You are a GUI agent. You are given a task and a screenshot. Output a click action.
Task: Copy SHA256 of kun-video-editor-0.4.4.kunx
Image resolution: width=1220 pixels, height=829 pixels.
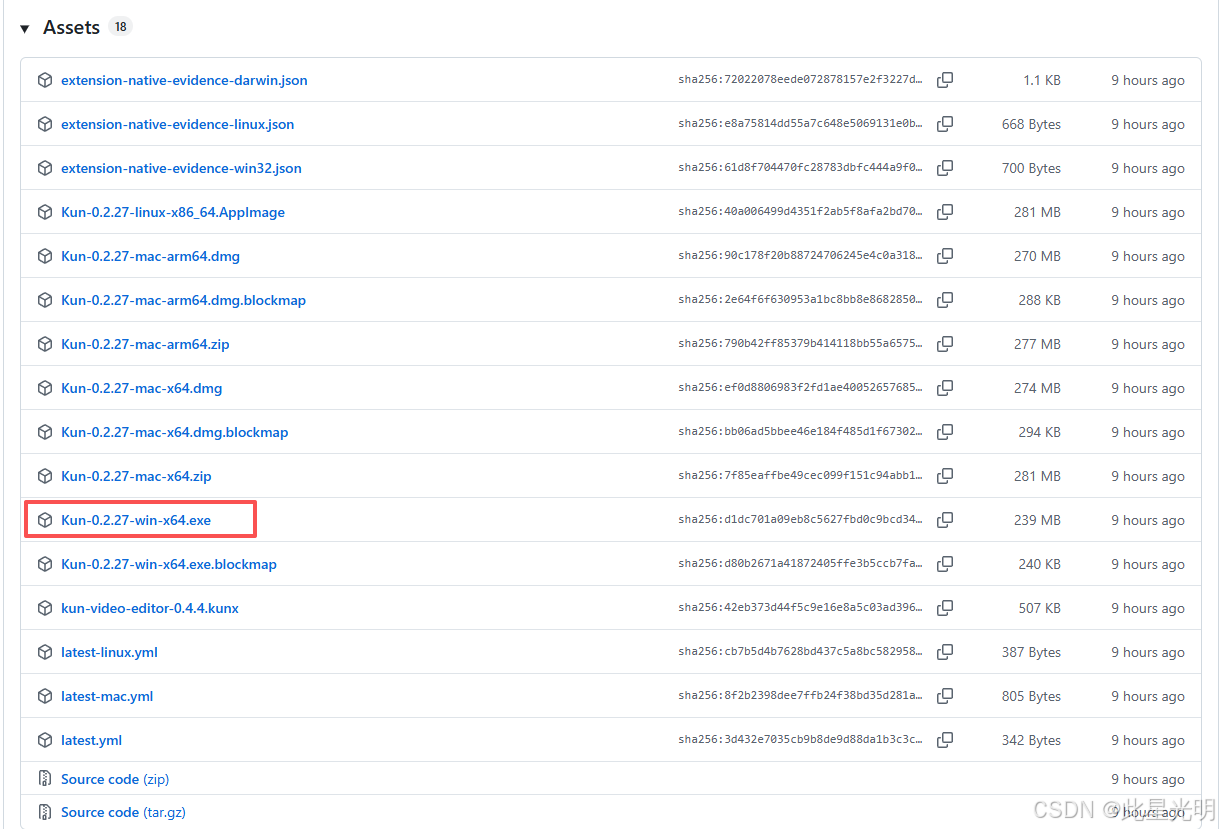point(945,608)
